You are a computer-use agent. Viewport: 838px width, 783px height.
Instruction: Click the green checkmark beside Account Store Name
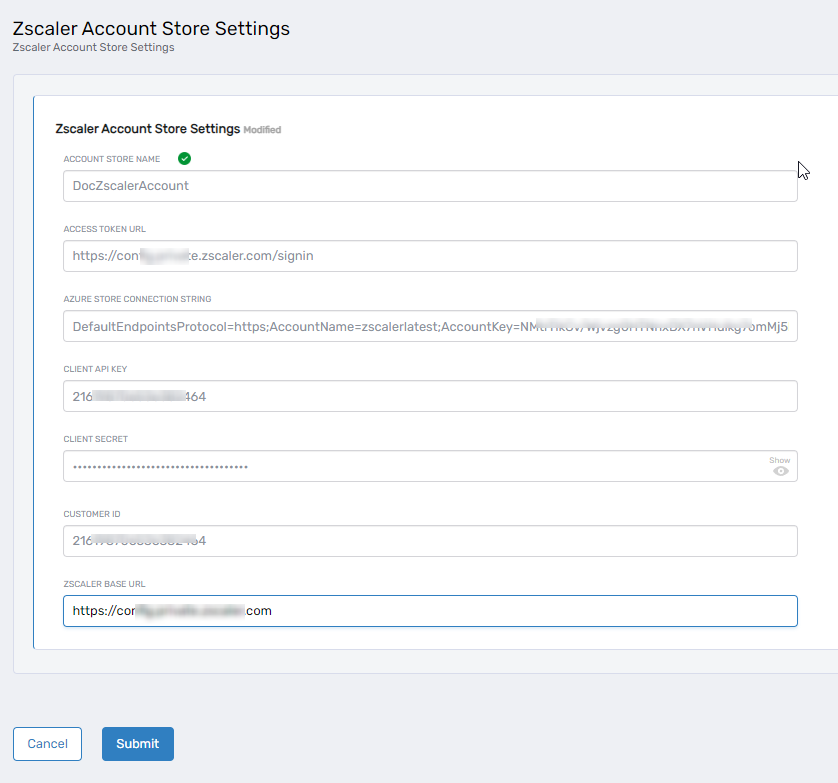(x=184, y=159)
